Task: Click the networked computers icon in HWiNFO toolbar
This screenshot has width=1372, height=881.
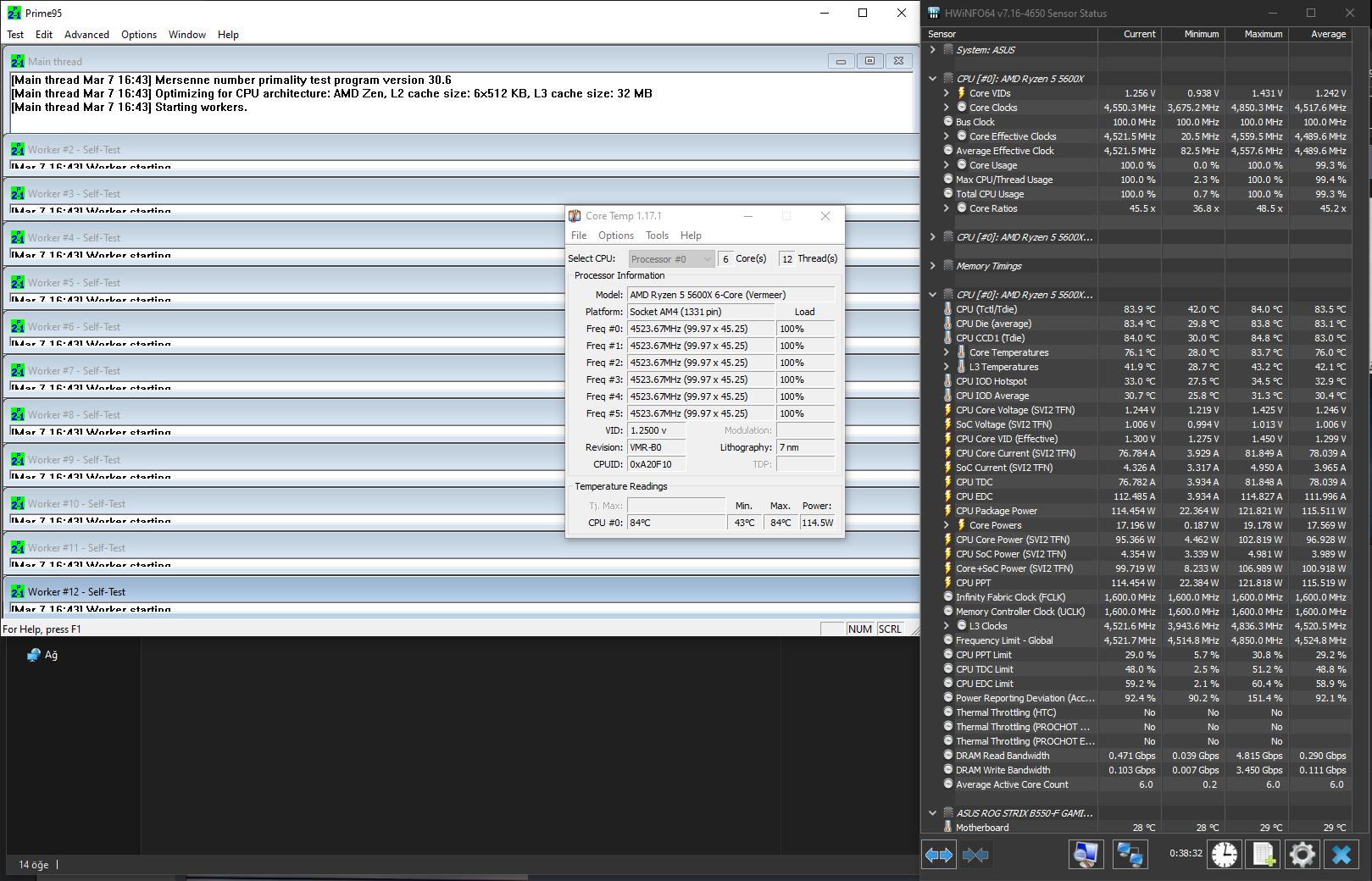Action: point(1130,855)
